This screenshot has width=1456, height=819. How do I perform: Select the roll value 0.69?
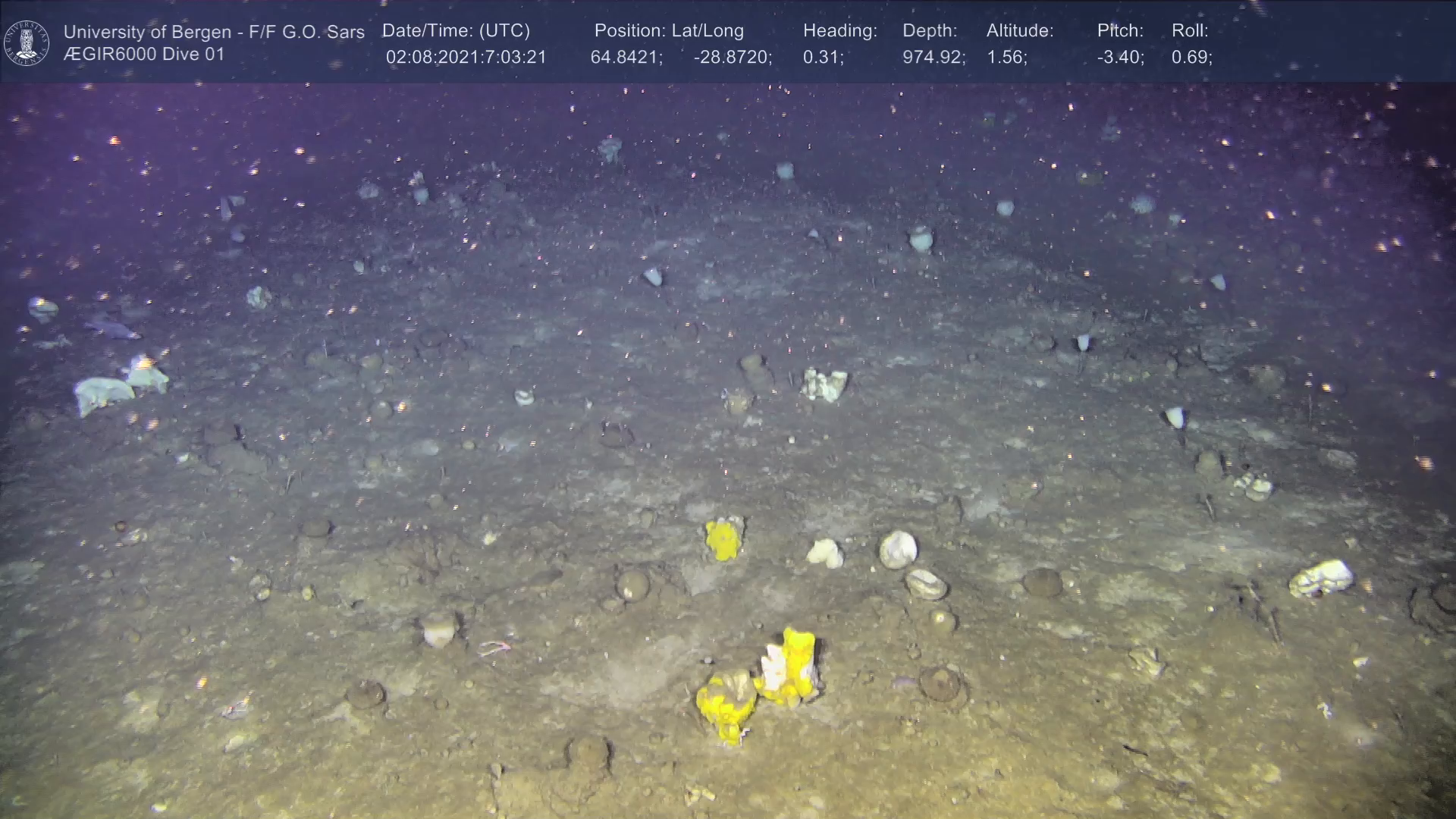click(x=1191, y=58)
